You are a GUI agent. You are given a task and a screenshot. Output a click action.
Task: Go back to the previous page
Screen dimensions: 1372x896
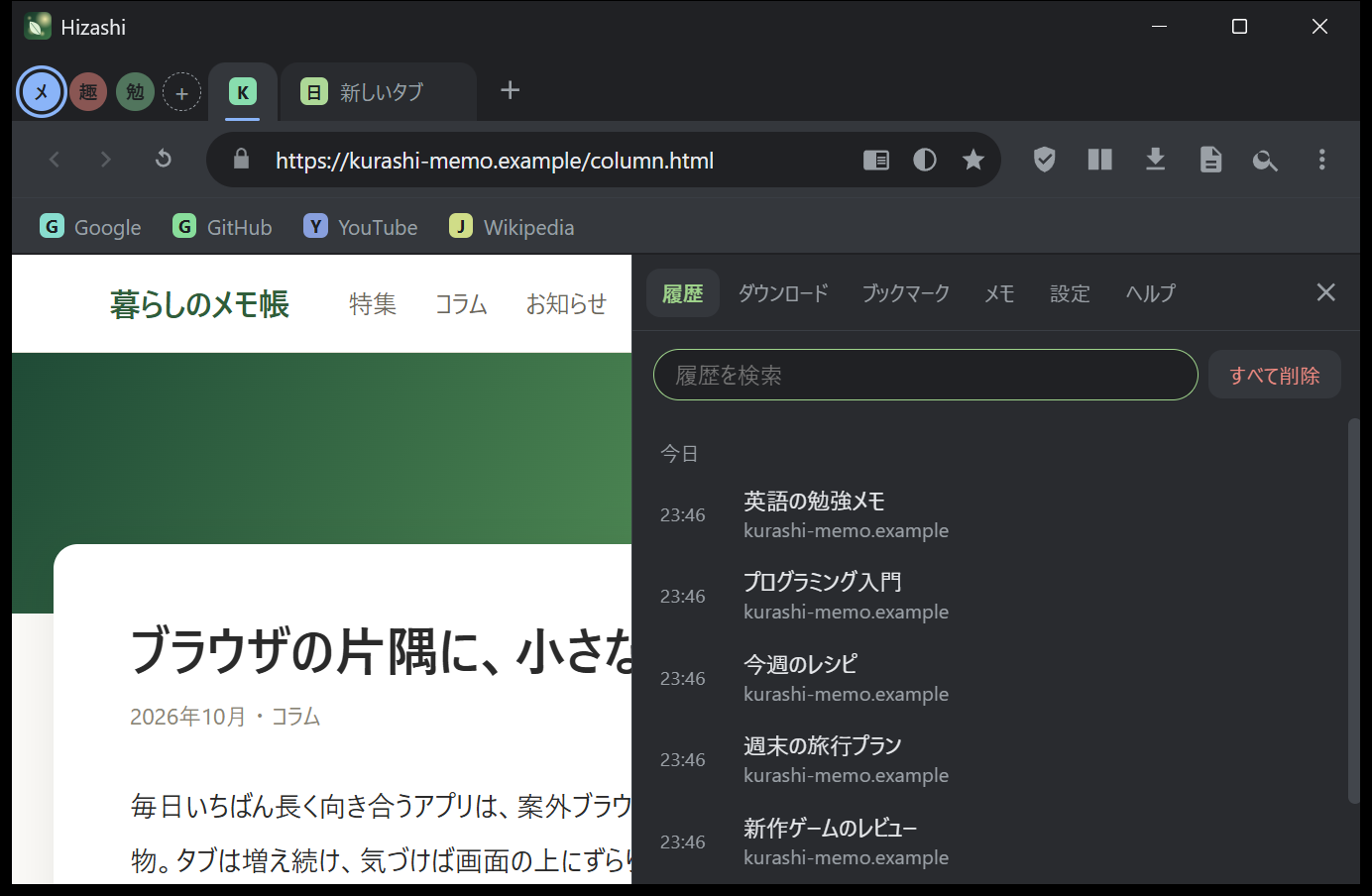(x=55, y=160)
